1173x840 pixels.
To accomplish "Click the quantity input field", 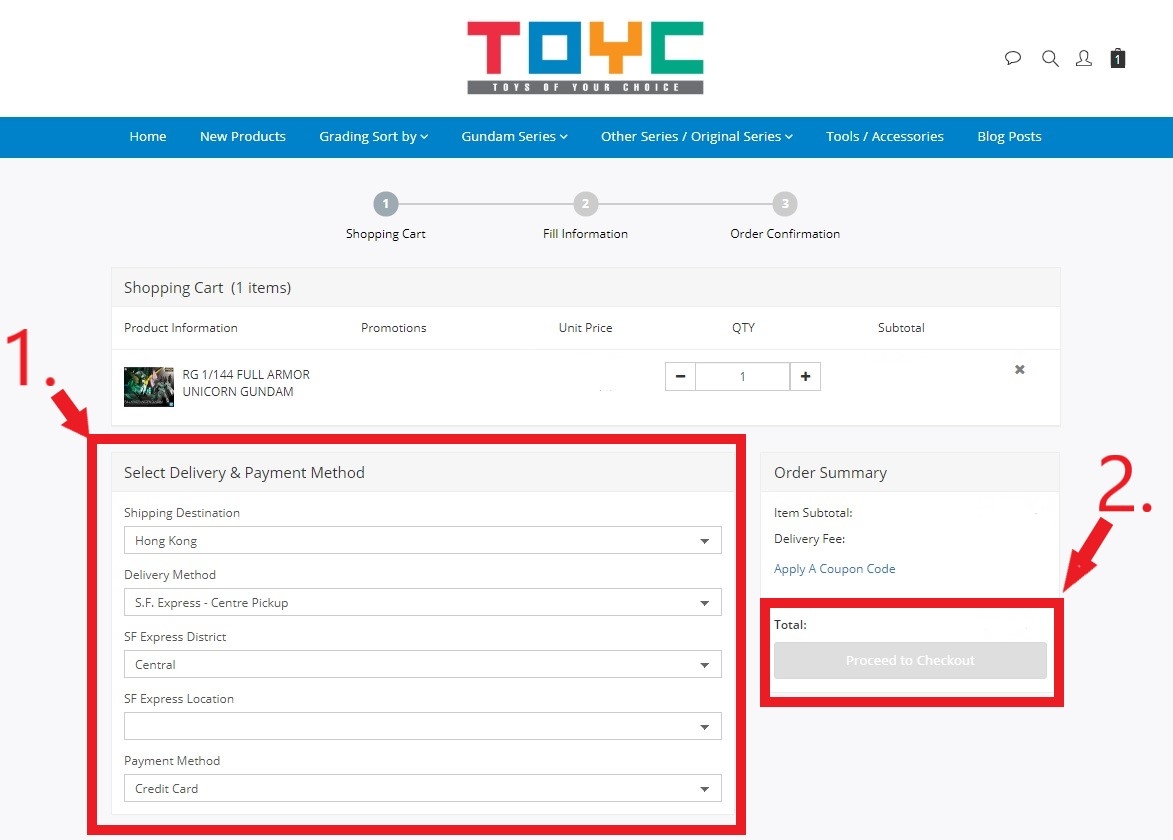I will (x=742, y=377).
